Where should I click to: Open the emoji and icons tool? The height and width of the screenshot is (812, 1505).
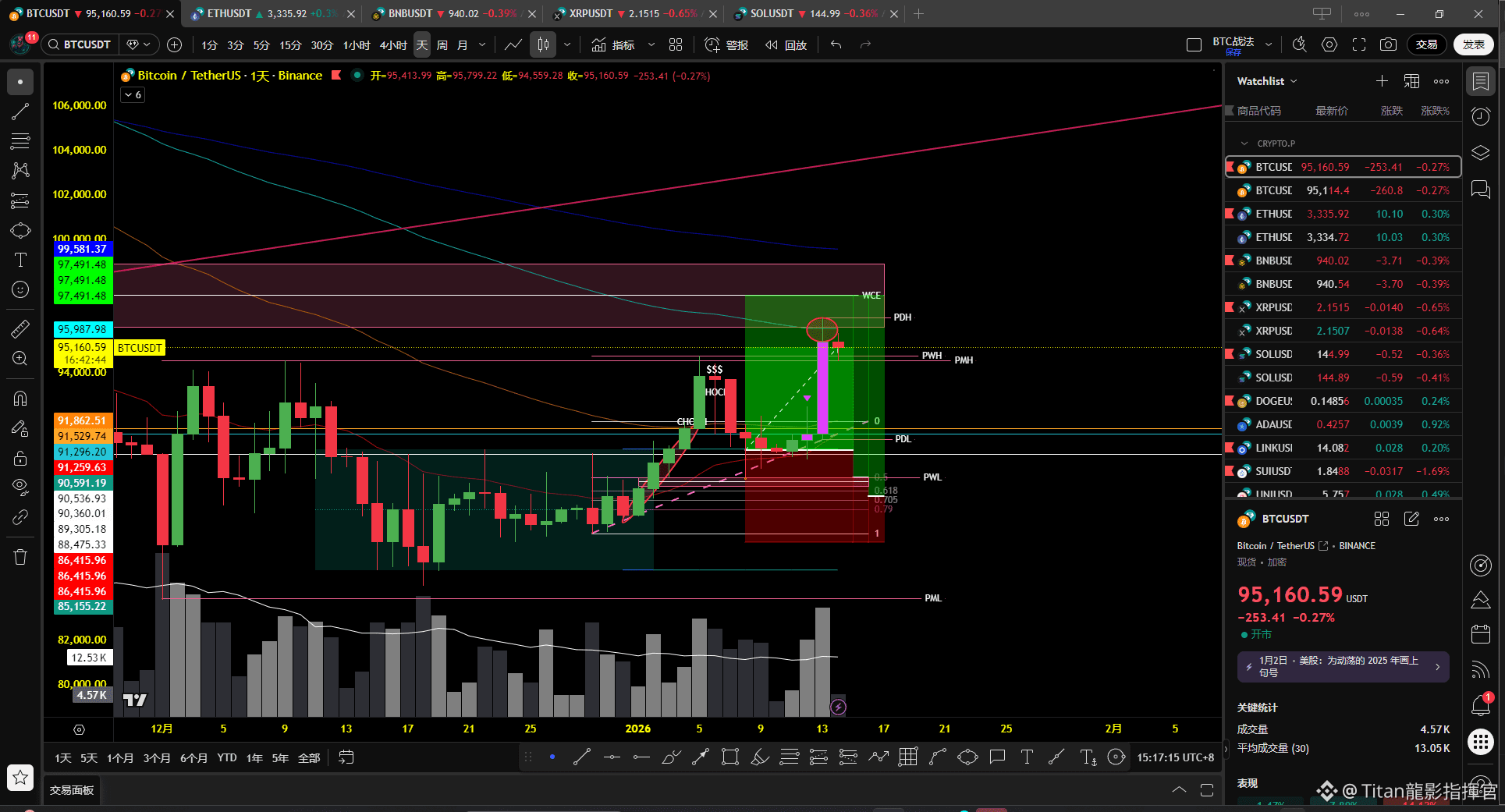(x=20, y=289)
